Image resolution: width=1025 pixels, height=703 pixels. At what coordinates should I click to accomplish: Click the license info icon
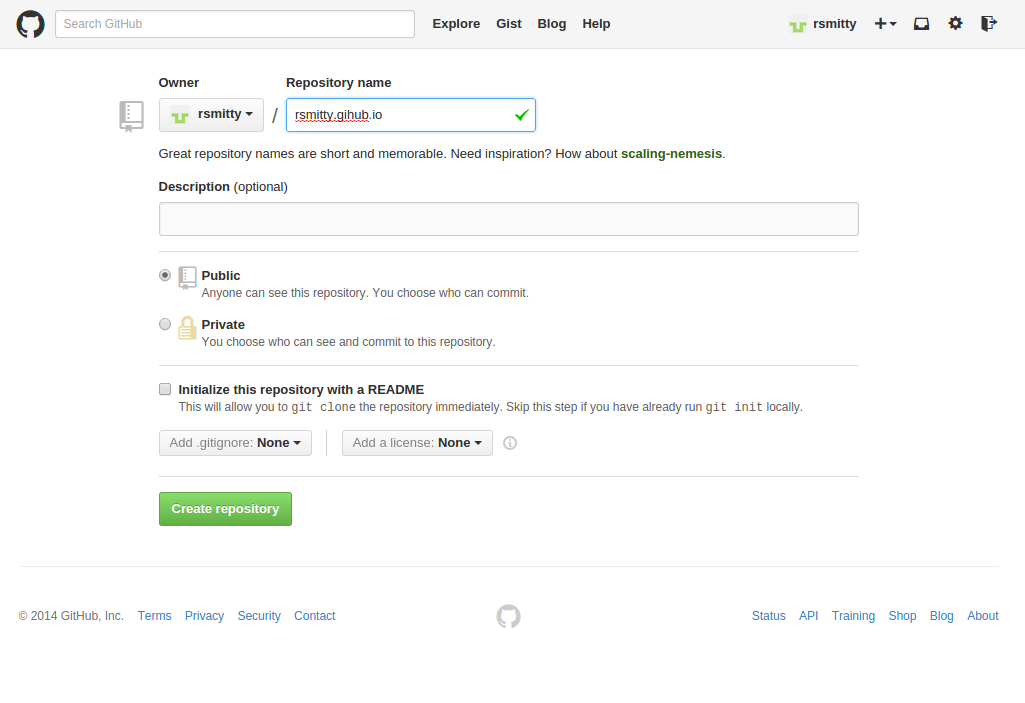[510, 443]
